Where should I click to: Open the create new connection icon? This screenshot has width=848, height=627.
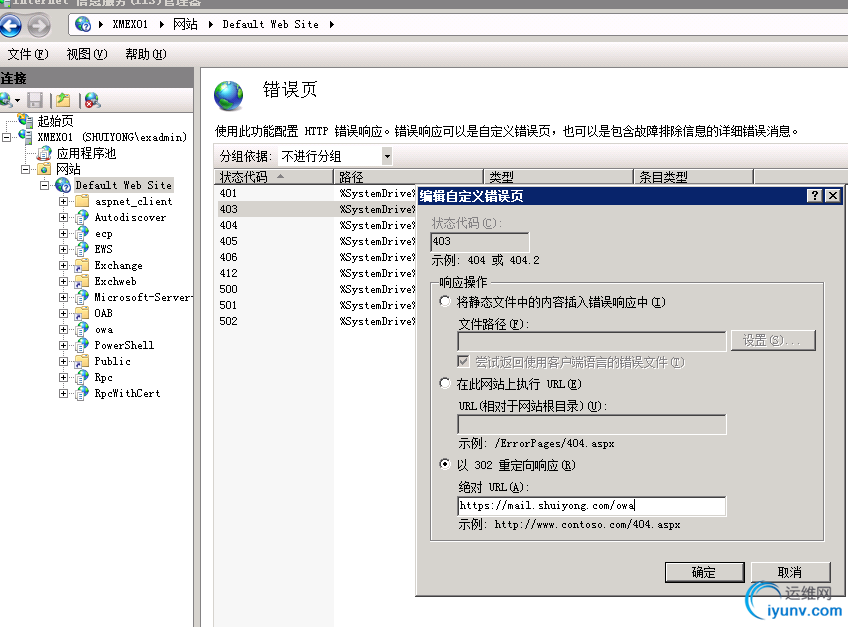click(x=8, y=99)
